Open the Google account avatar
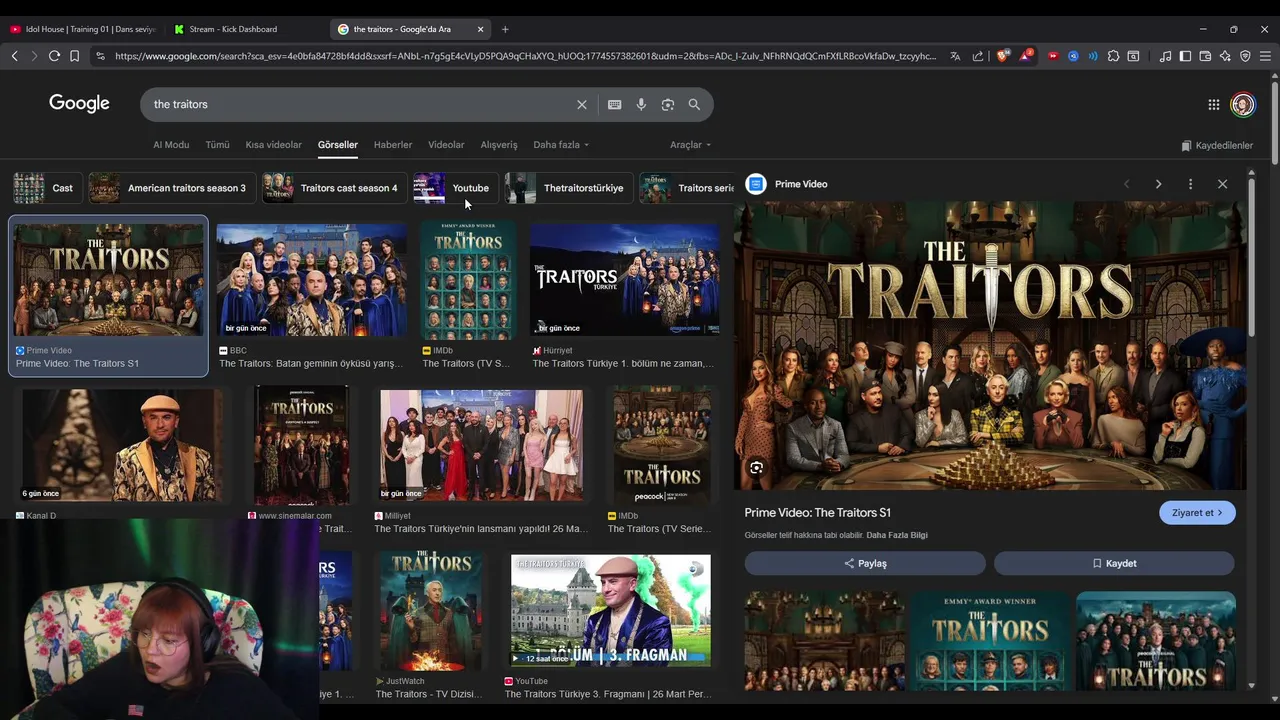Screen dimensions: 1280x720 tap(1242, 104)
